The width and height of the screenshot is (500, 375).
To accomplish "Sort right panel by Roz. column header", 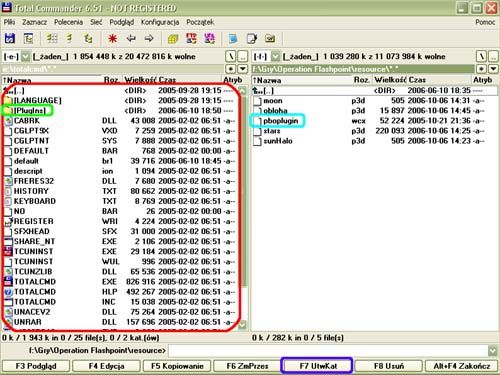I will (362, 80).
